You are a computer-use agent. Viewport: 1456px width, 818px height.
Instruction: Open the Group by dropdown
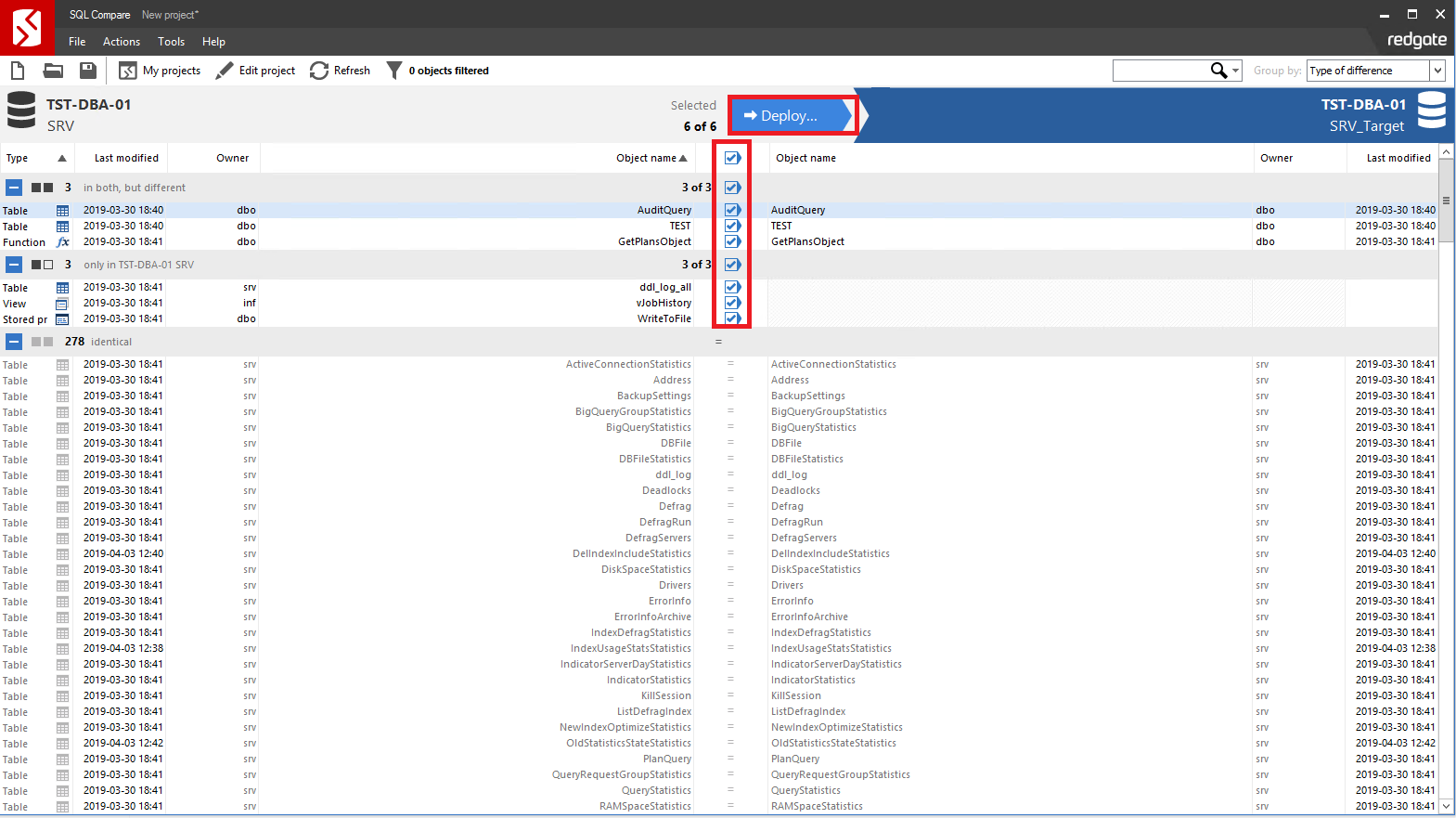(x=1437, y=71)
